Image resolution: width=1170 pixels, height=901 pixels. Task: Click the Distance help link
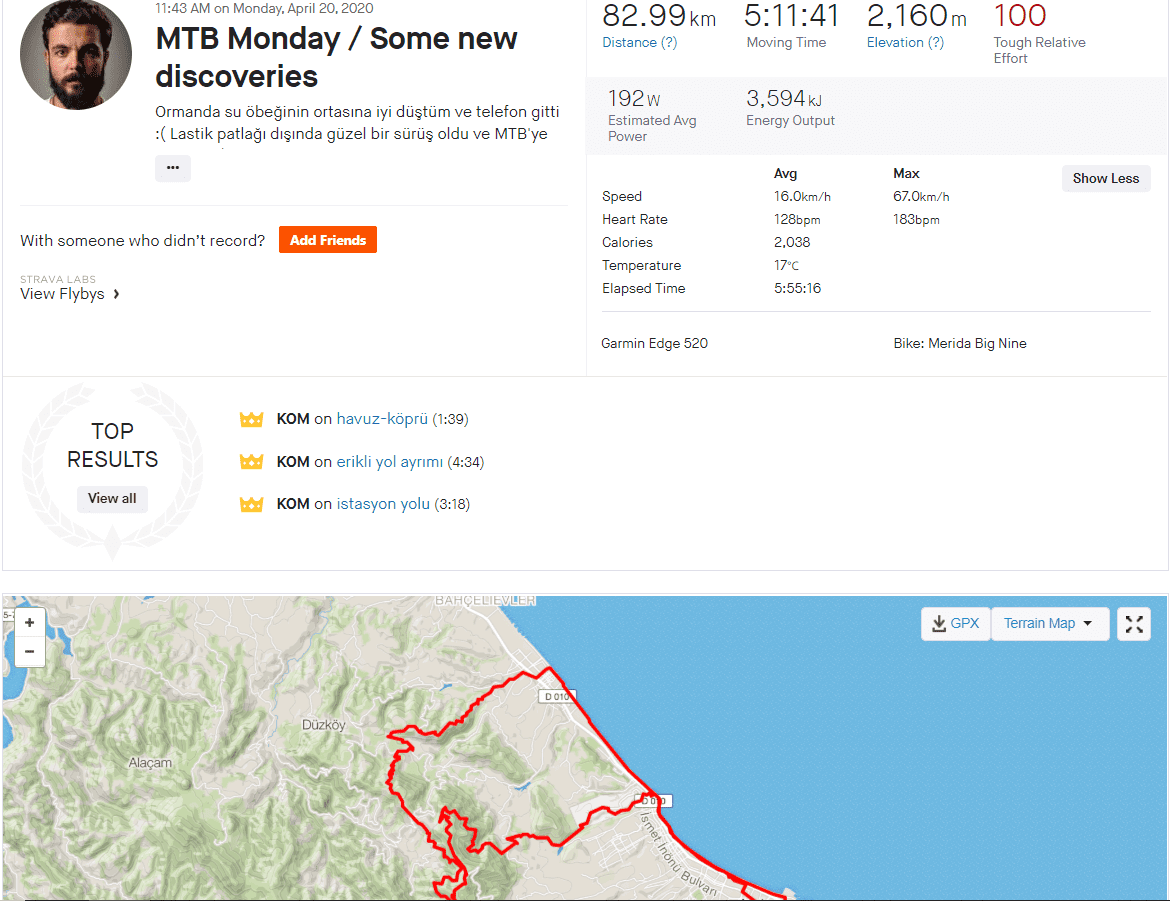point(639,42)
